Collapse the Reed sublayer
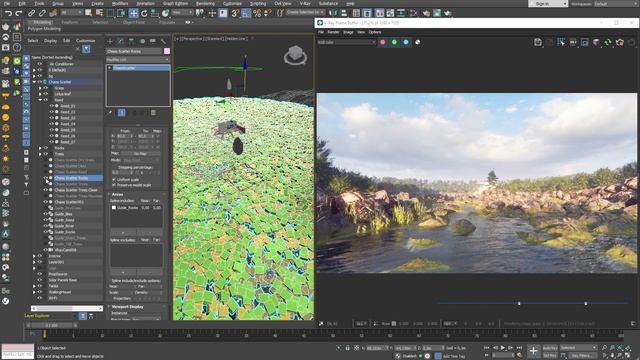 [x=40, y=100]
